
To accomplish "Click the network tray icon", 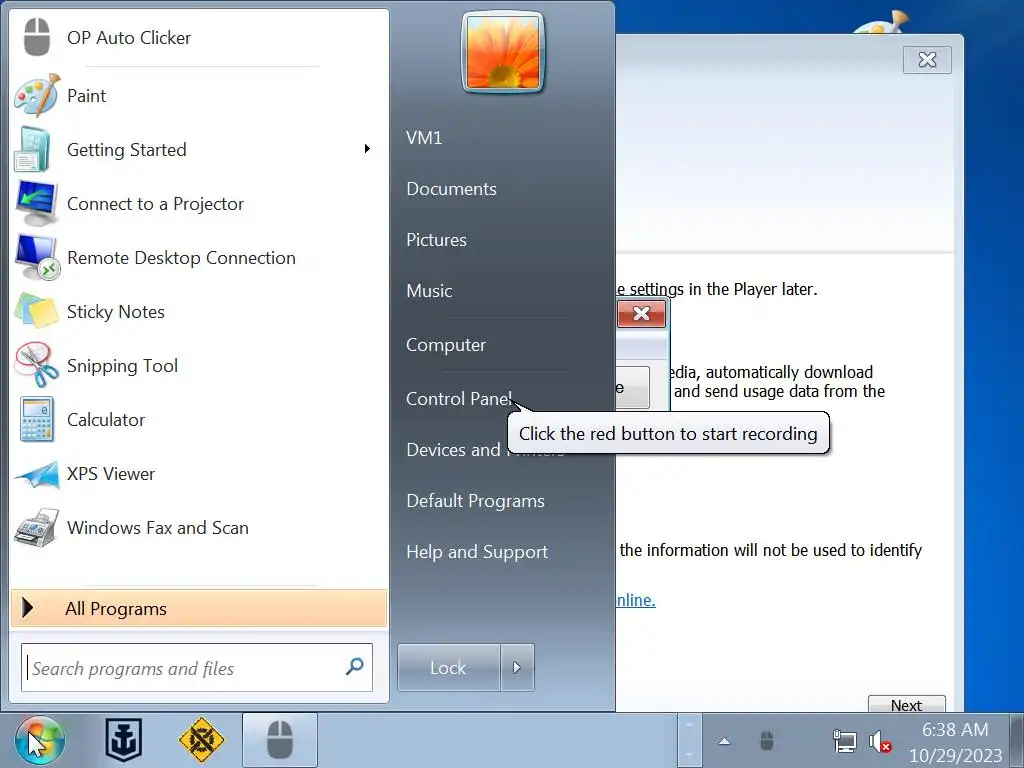I will pos(844,742).
